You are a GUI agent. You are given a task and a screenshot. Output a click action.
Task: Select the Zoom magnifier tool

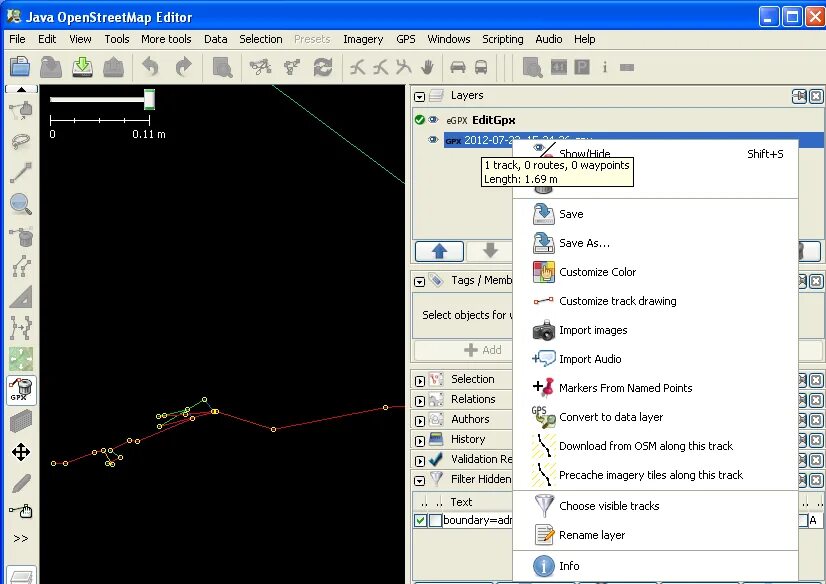tap(21, 204)
